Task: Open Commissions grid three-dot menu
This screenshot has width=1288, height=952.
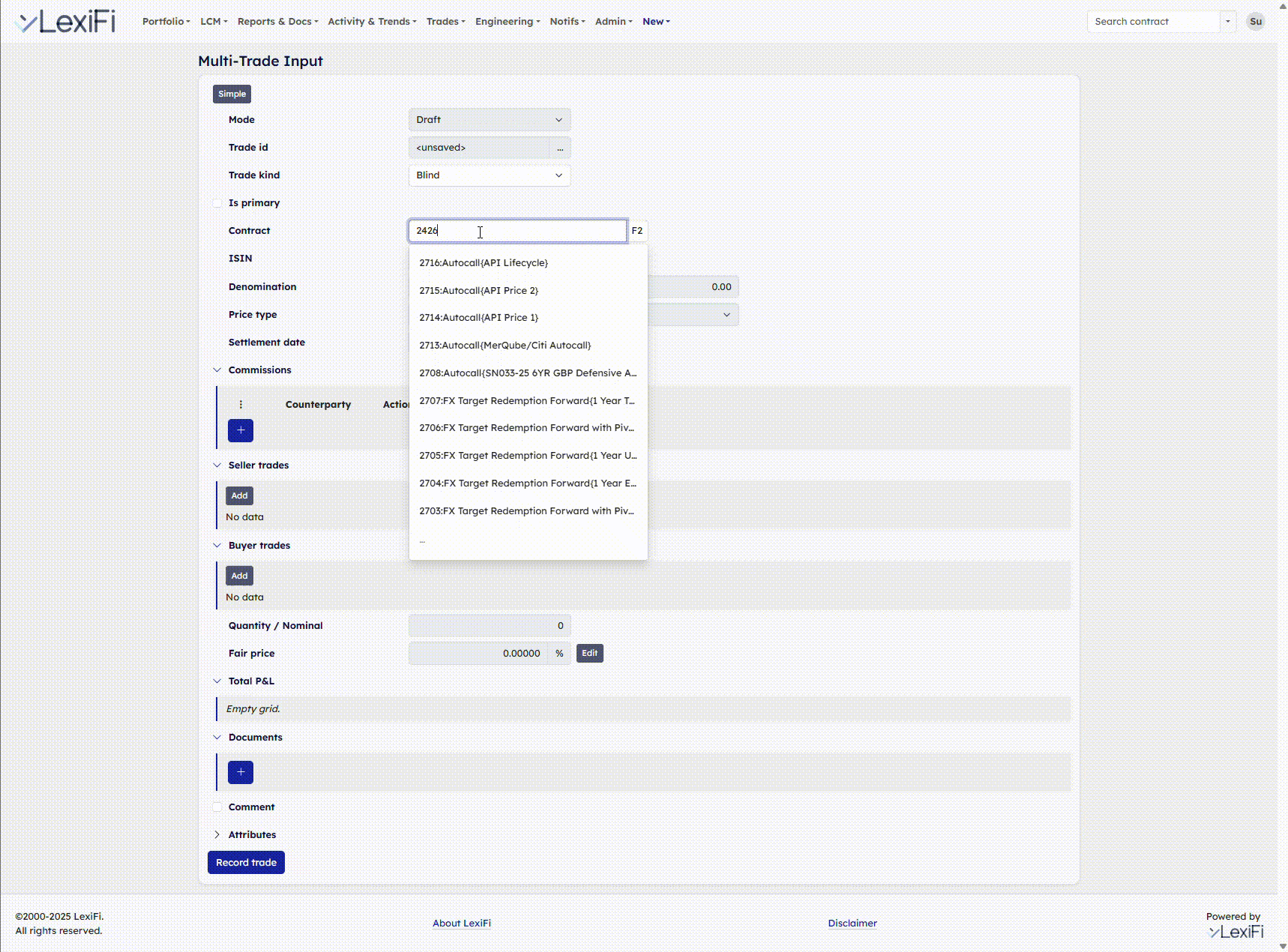Action: click(x=241, y=405)
